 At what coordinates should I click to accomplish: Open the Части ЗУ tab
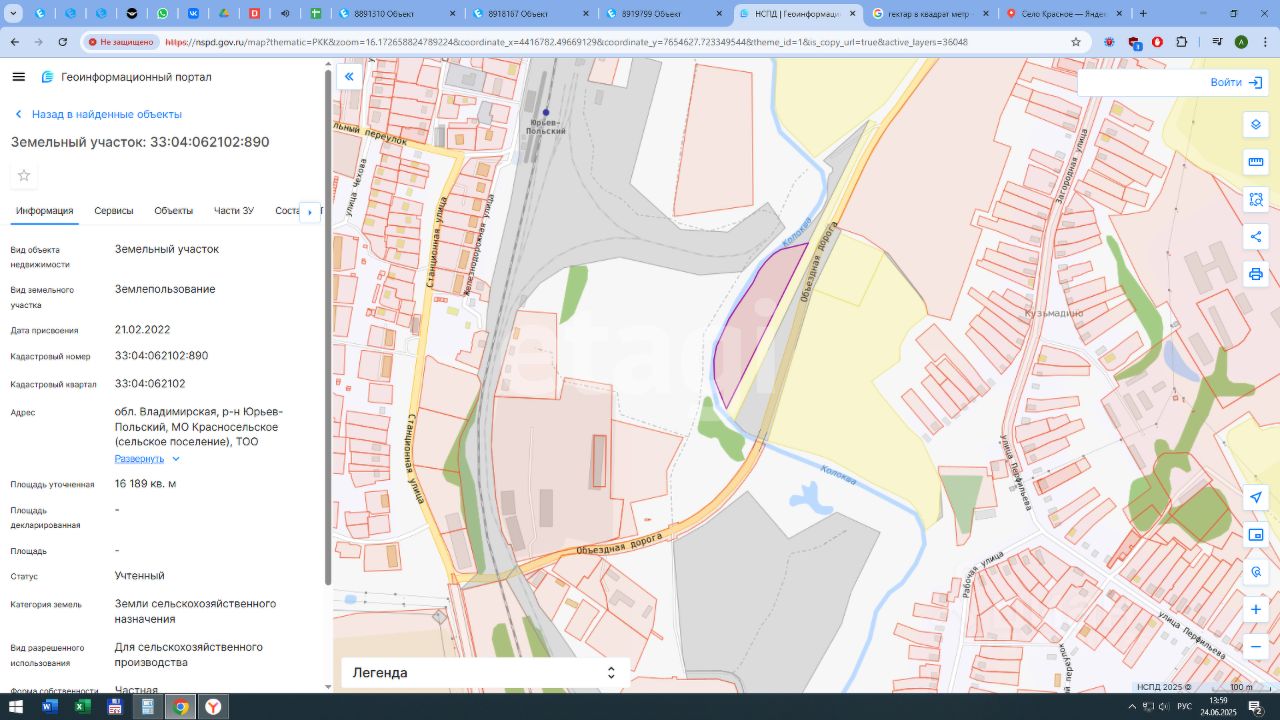pyautogui.click(x=234, y=211)
